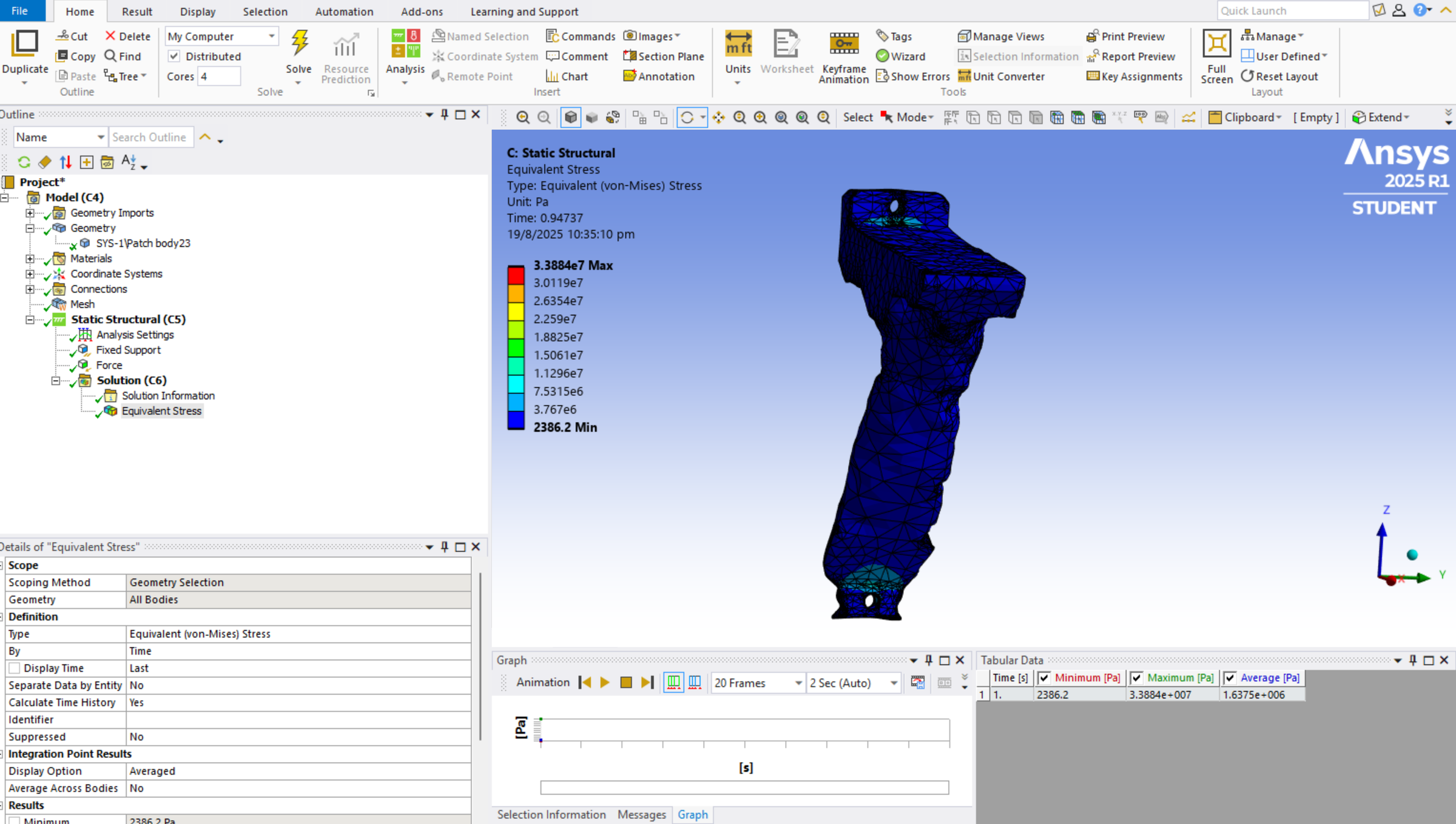Toggle the Distributed solve checkbox

tap(174, 56)
